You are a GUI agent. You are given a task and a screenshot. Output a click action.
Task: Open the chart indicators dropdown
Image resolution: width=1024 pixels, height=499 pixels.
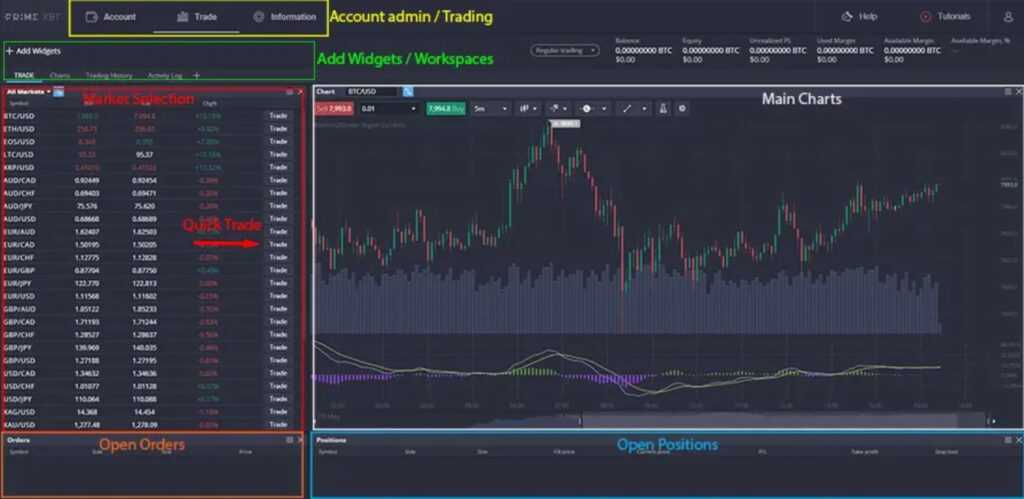pos(558,108)
